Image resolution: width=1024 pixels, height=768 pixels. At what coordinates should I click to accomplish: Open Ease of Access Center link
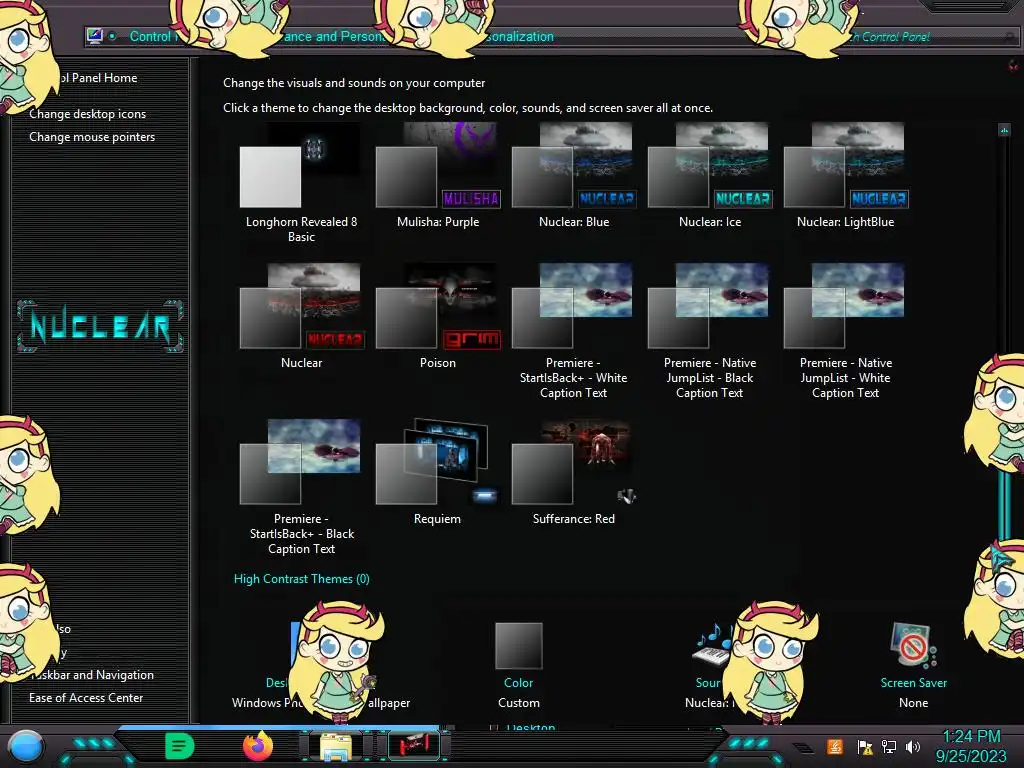(86, 697)
